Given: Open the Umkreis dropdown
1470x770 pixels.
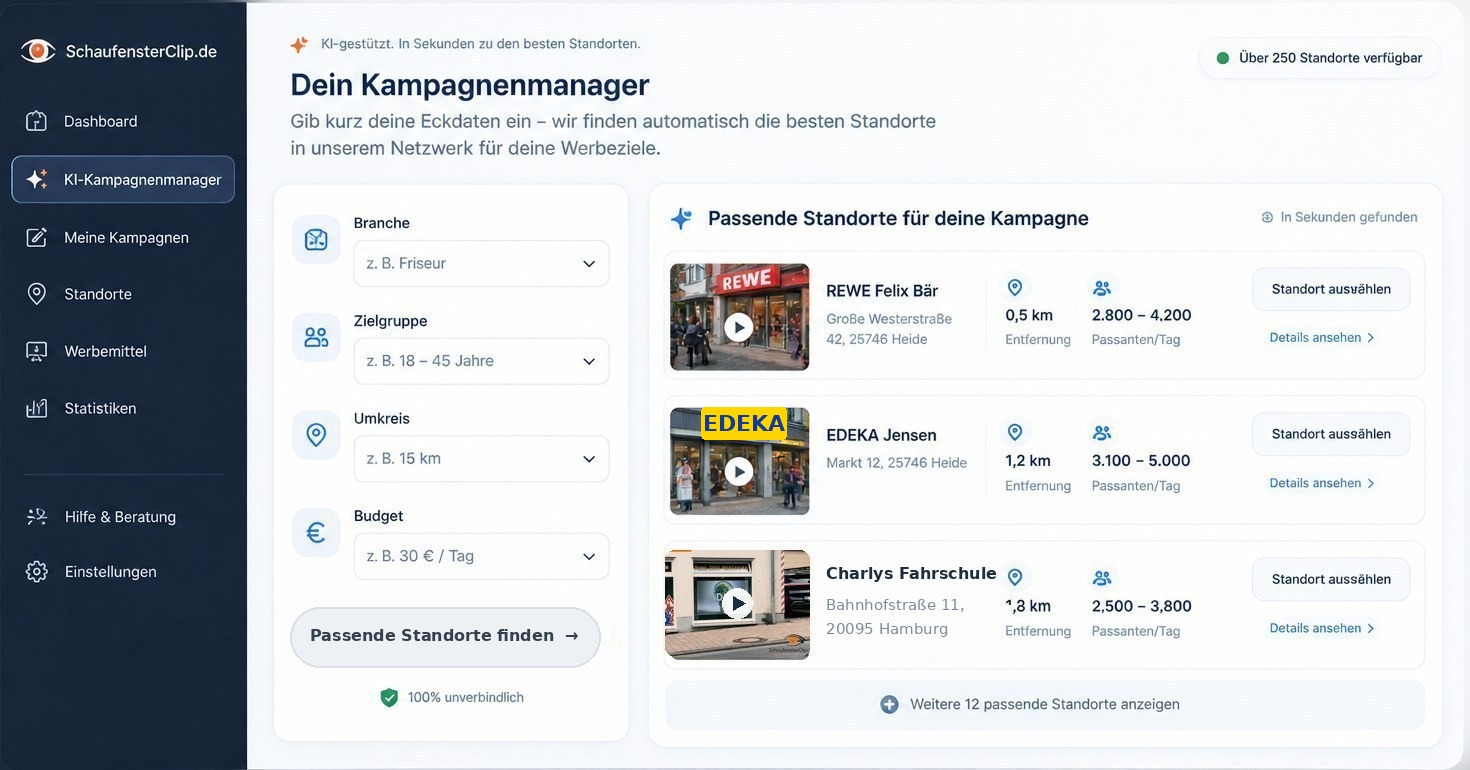Looking at the screenshot, I should point(481,459).
